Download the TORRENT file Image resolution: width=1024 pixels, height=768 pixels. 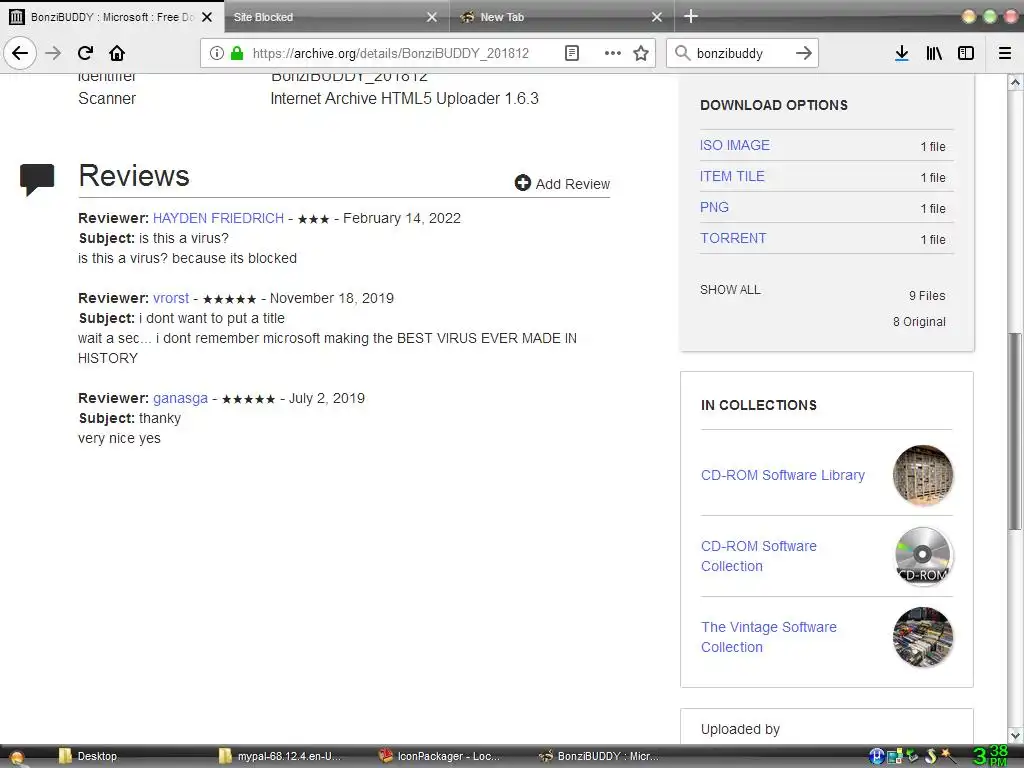click(733, 238)
